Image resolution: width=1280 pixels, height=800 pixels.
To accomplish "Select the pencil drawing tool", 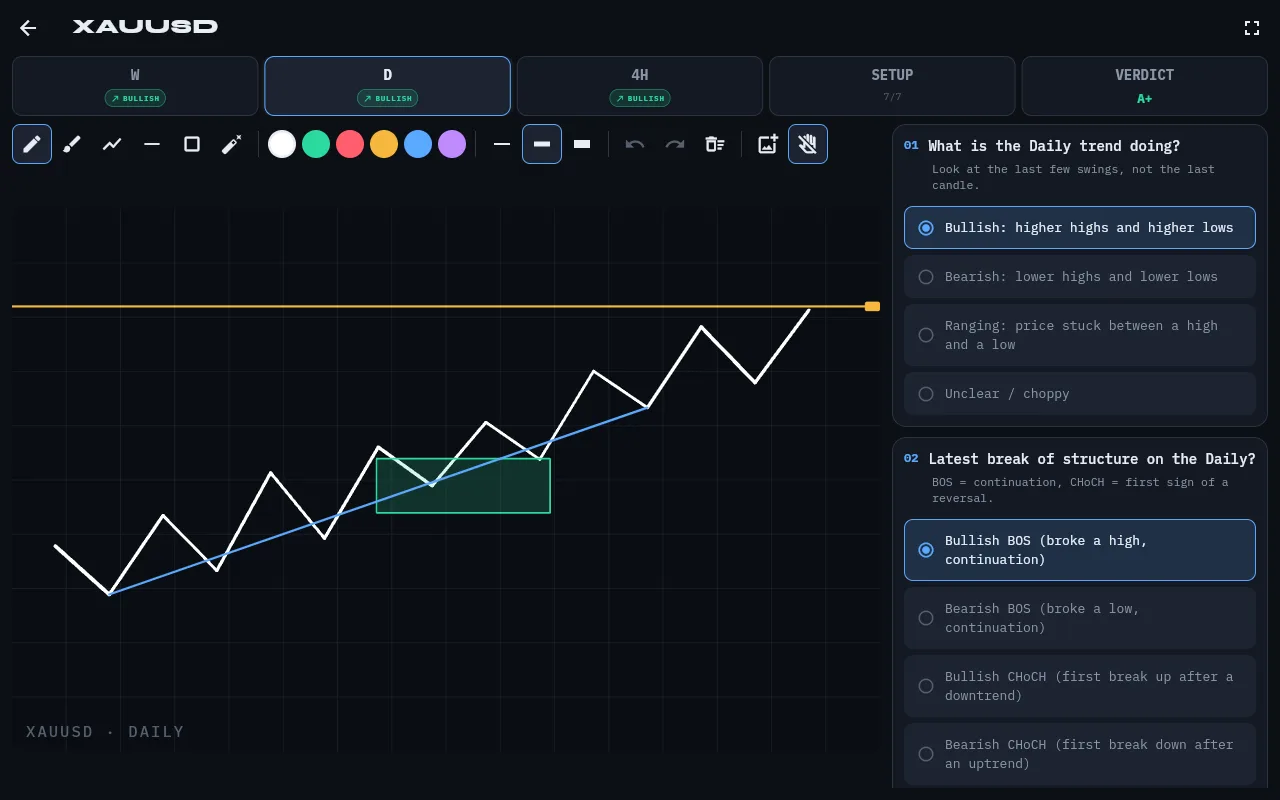I will pyautogui.click(x=32, y=144).
